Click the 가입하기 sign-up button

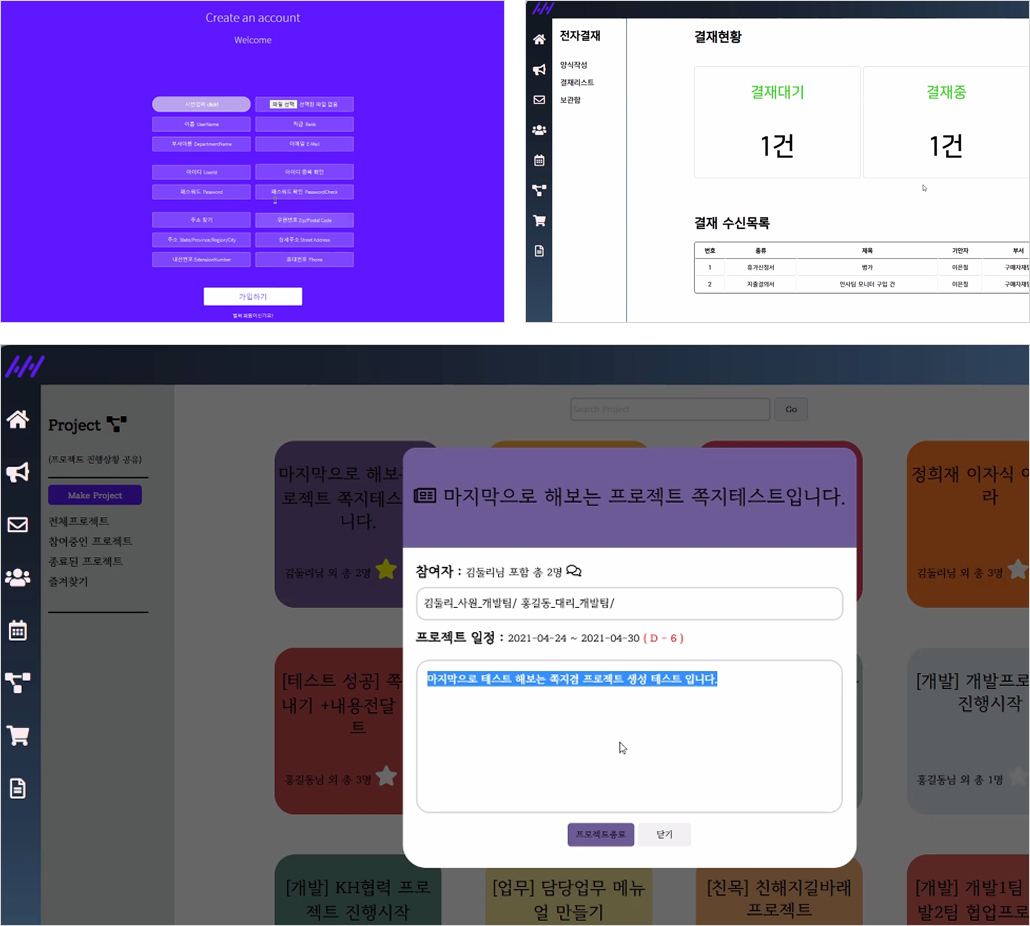(x=253, y=296)
